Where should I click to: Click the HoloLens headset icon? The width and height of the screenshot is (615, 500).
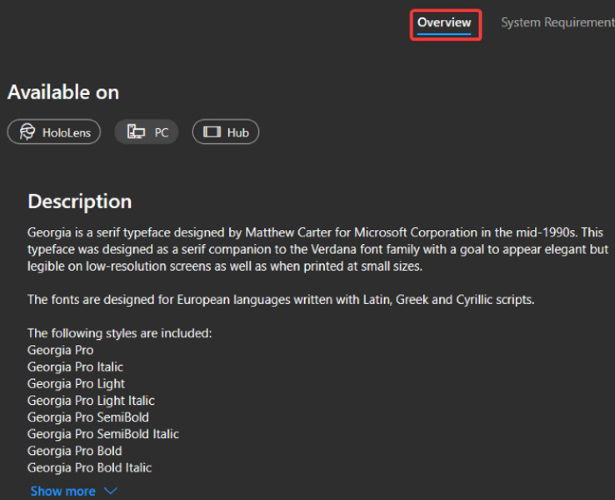(x=27, y=132)
